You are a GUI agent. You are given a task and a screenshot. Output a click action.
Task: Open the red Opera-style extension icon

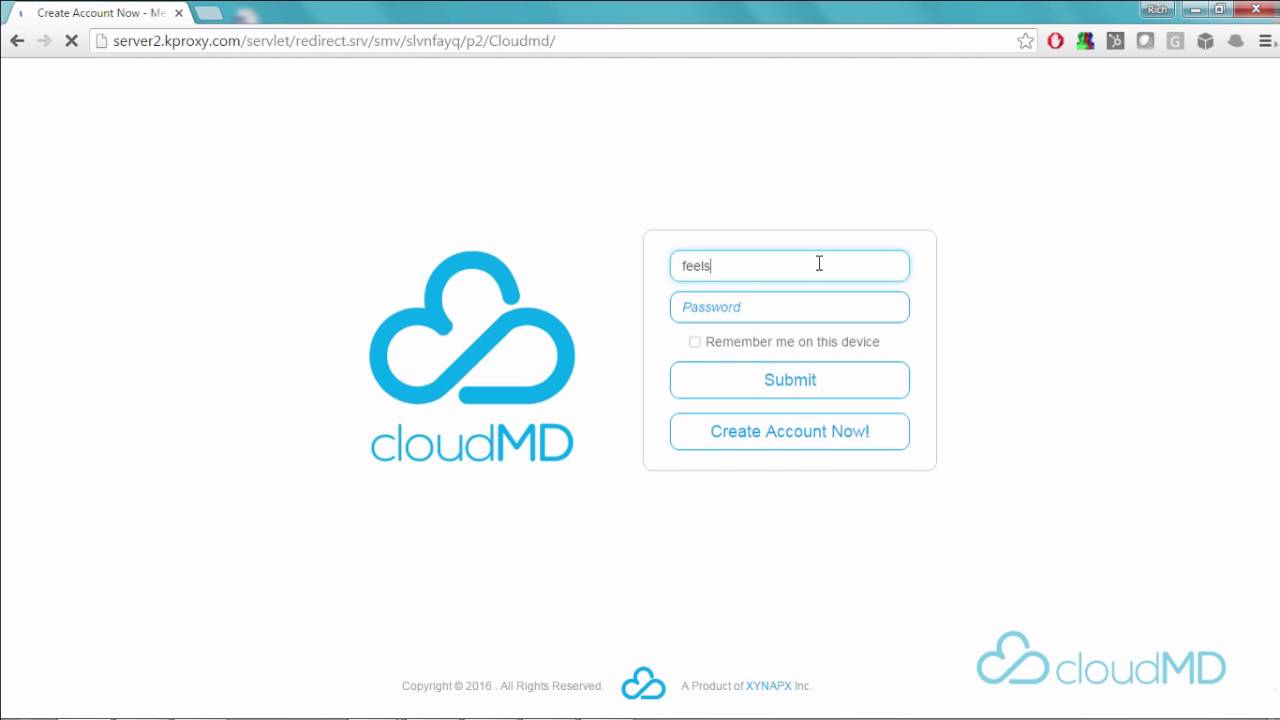1055,41
